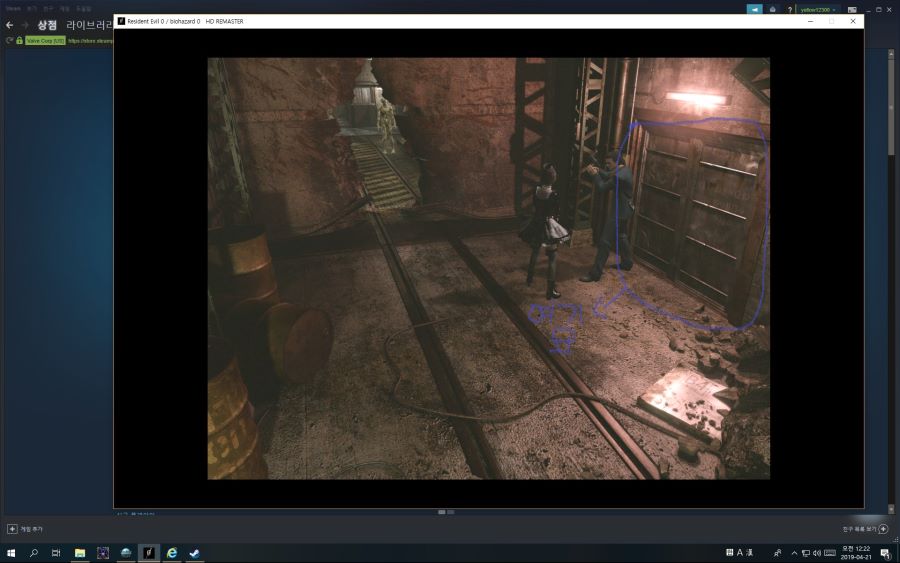Switch Steam to Big Picture mode
This screenshot has width=900, height=563.
(x=852, y=9)
